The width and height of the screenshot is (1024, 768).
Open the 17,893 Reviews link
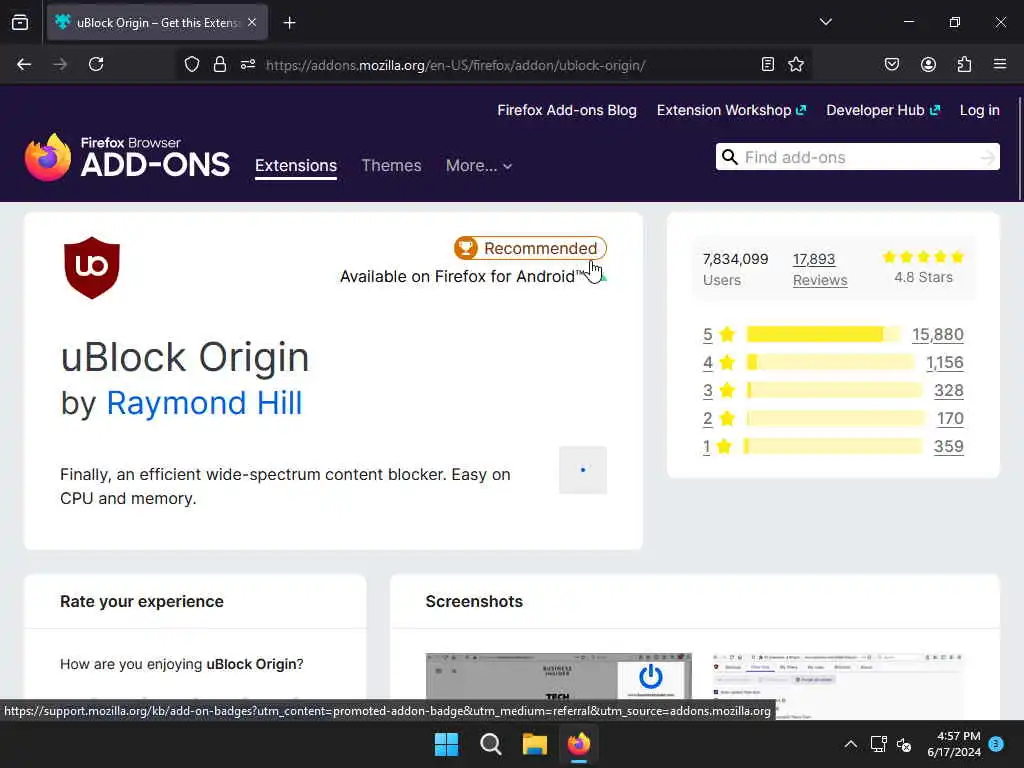820,269
